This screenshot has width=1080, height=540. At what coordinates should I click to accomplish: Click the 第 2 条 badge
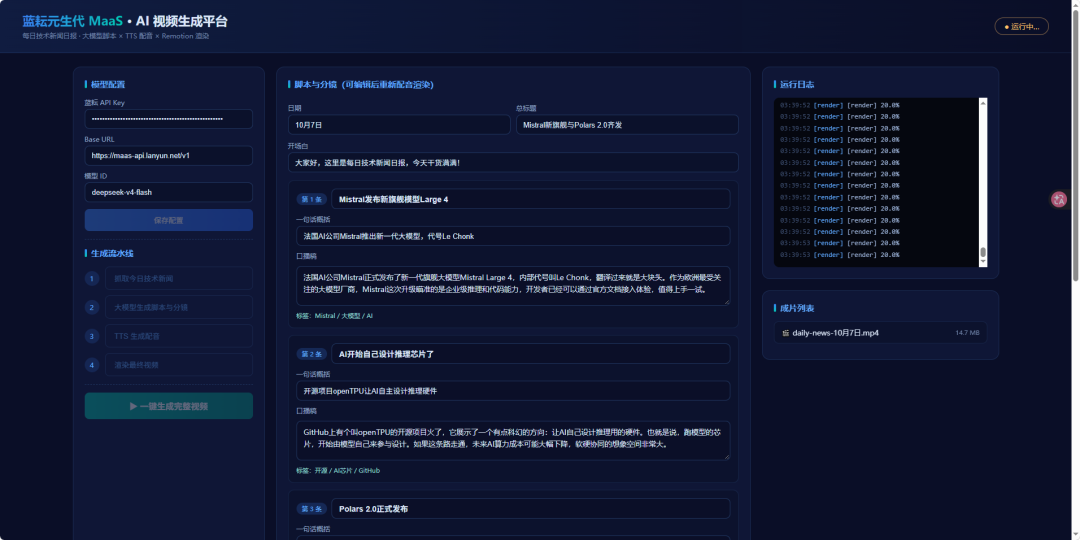point(311,354)
